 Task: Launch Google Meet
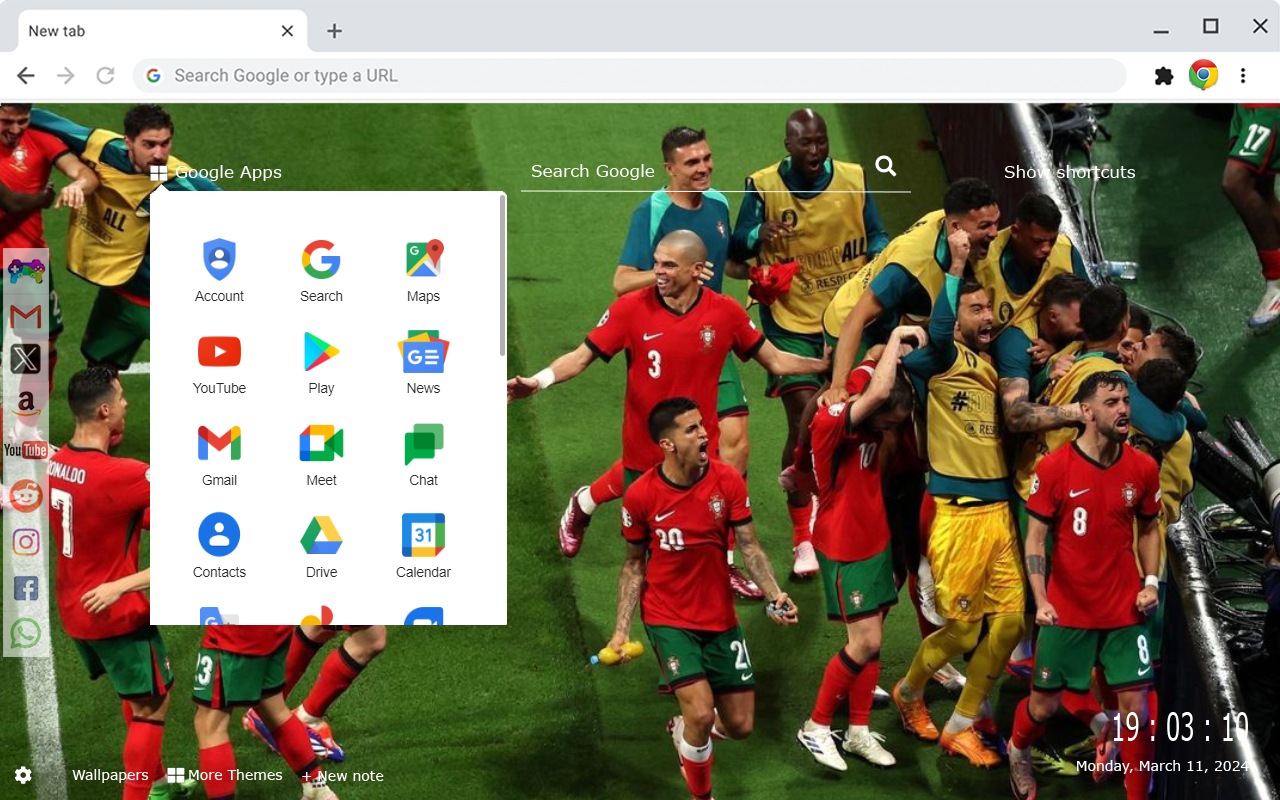(x=321, y=455)
